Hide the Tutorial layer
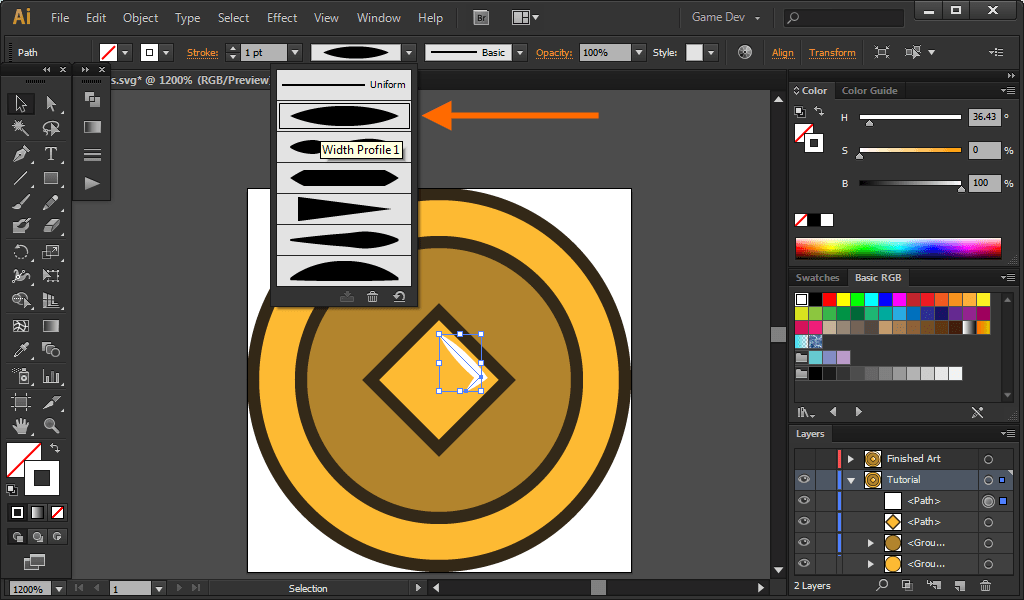1024x600 pixels. (804, 480)
